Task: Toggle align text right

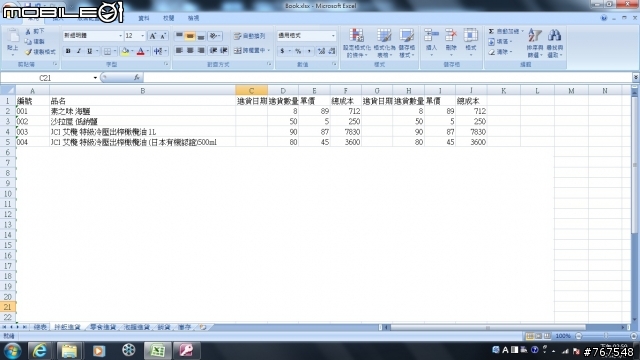Action: click(200, 50)
